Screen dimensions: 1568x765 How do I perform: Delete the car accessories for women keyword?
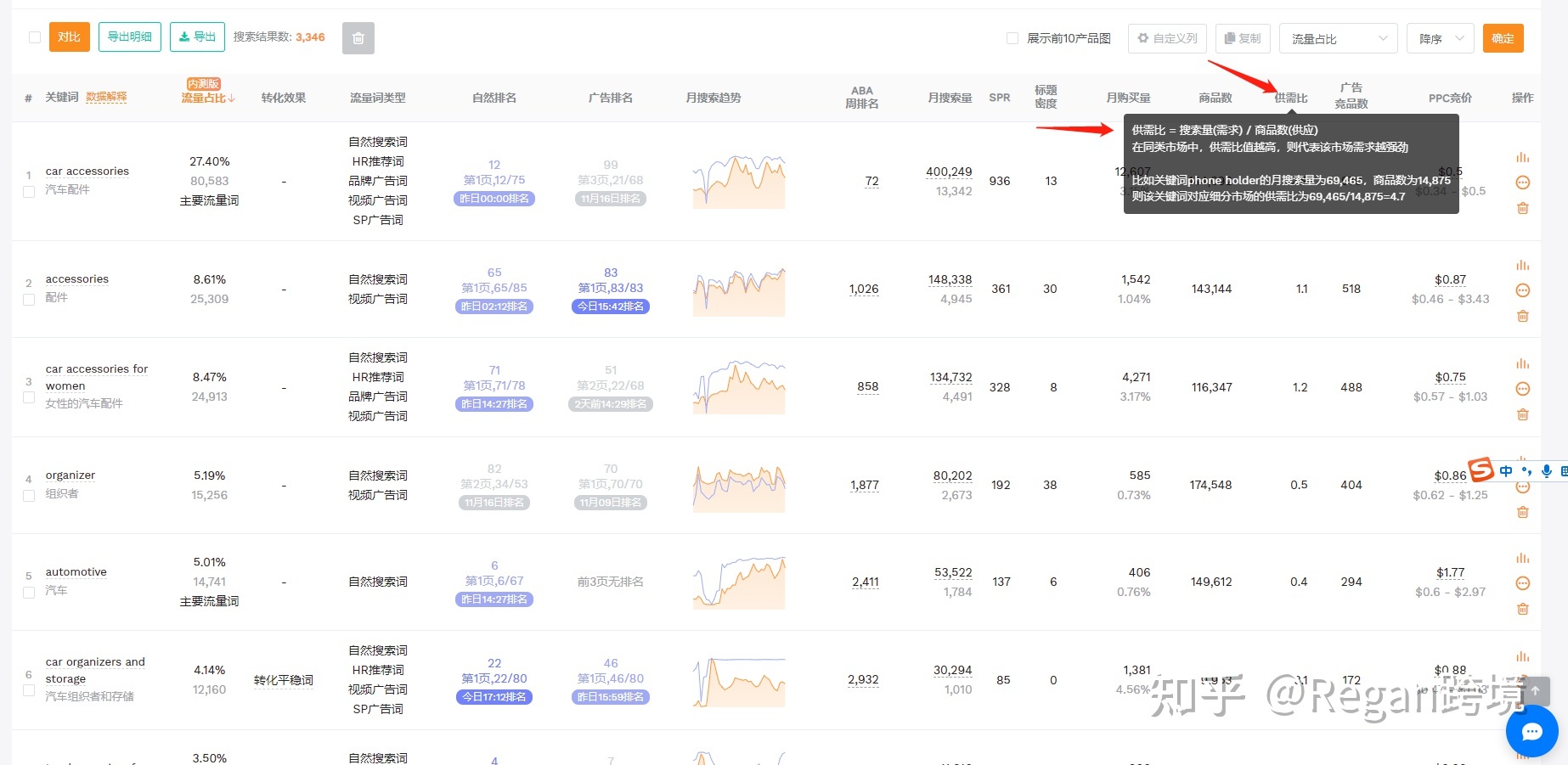(1522, 414)
